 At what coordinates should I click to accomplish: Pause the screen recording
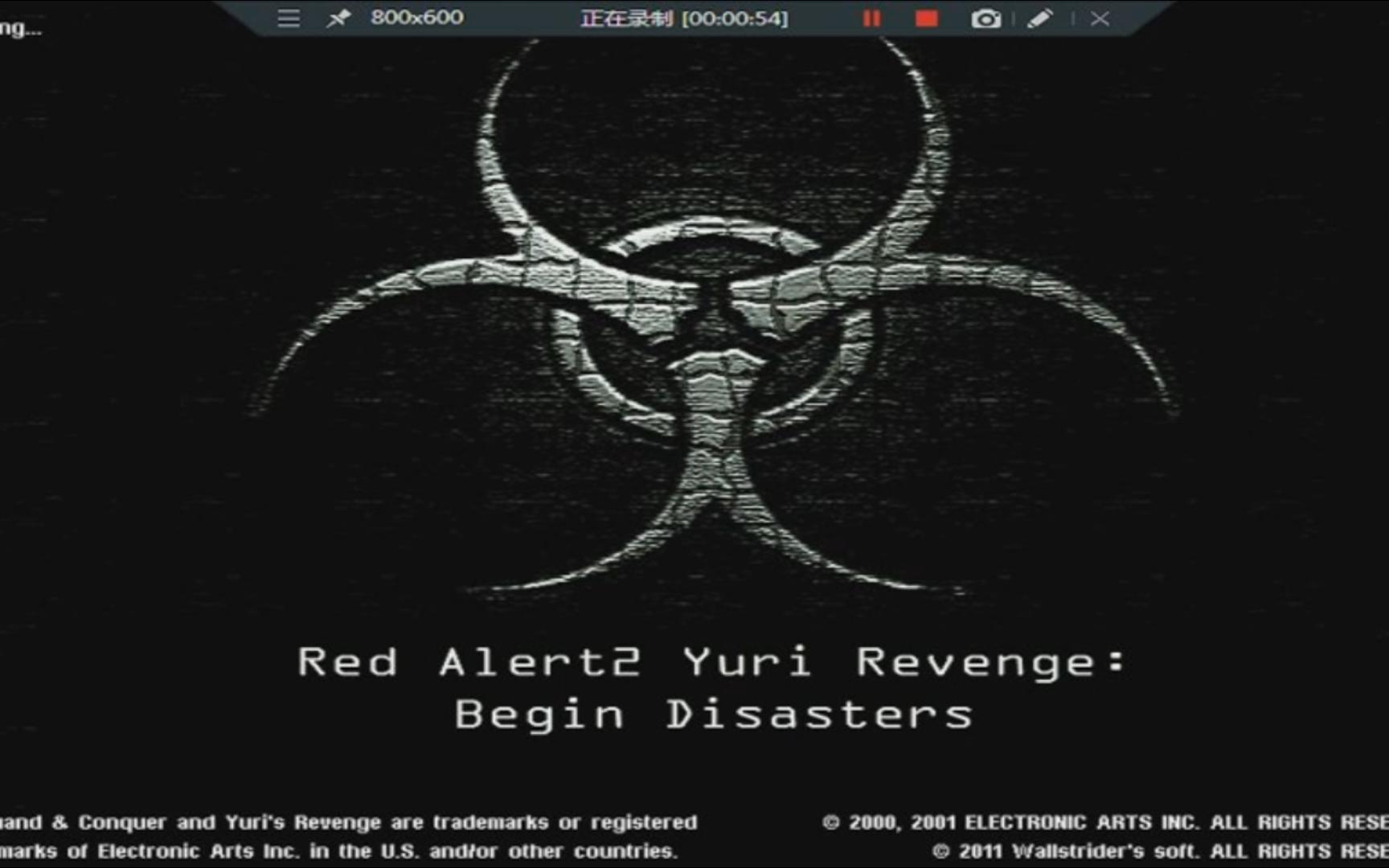871,18
